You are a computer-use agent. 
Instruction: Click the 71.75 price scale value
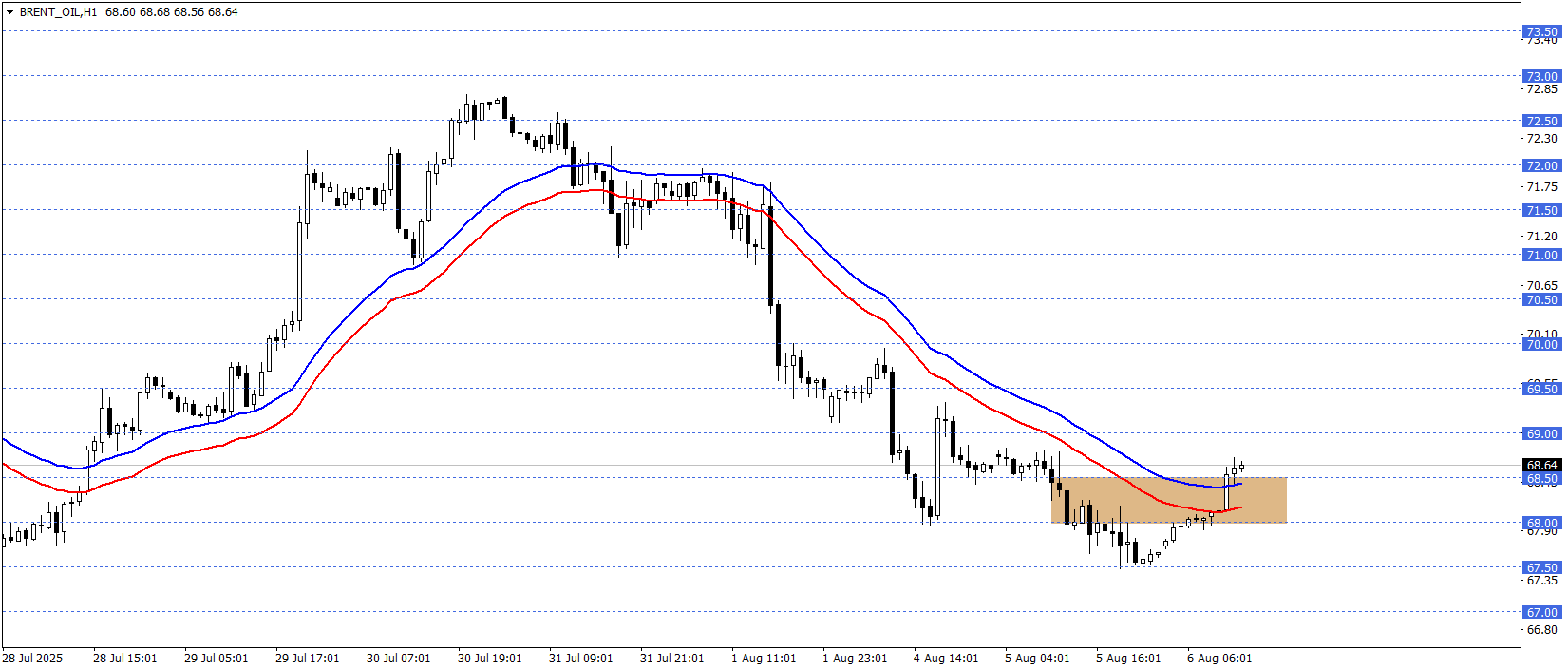click(x=1541, y=187)
